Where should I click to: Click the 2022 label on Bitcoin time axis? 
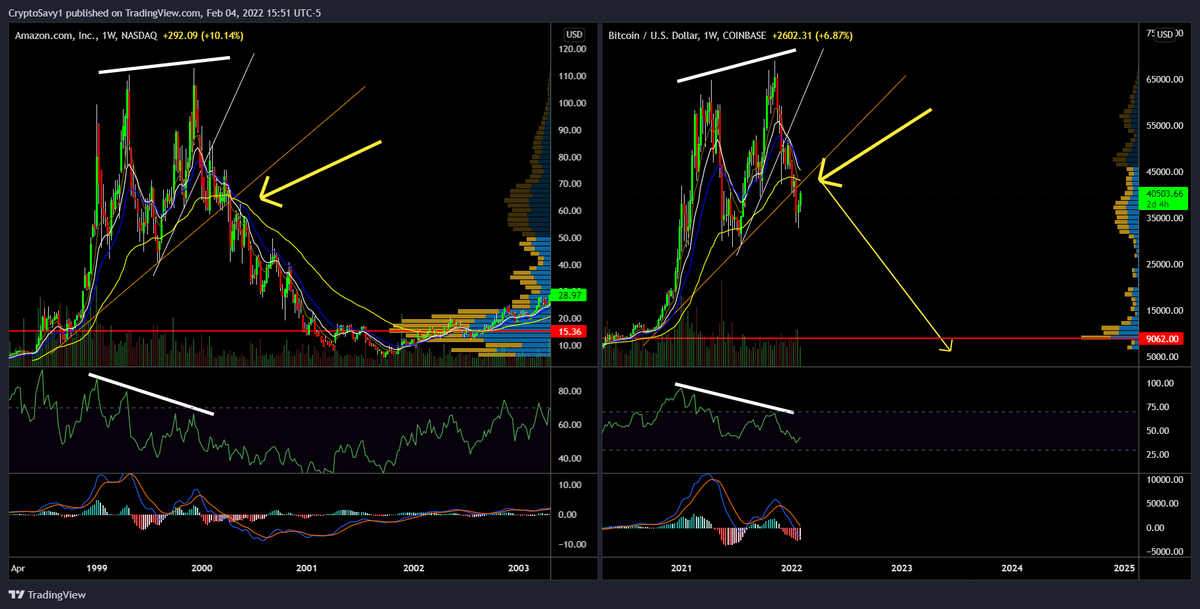coord(791,568)
